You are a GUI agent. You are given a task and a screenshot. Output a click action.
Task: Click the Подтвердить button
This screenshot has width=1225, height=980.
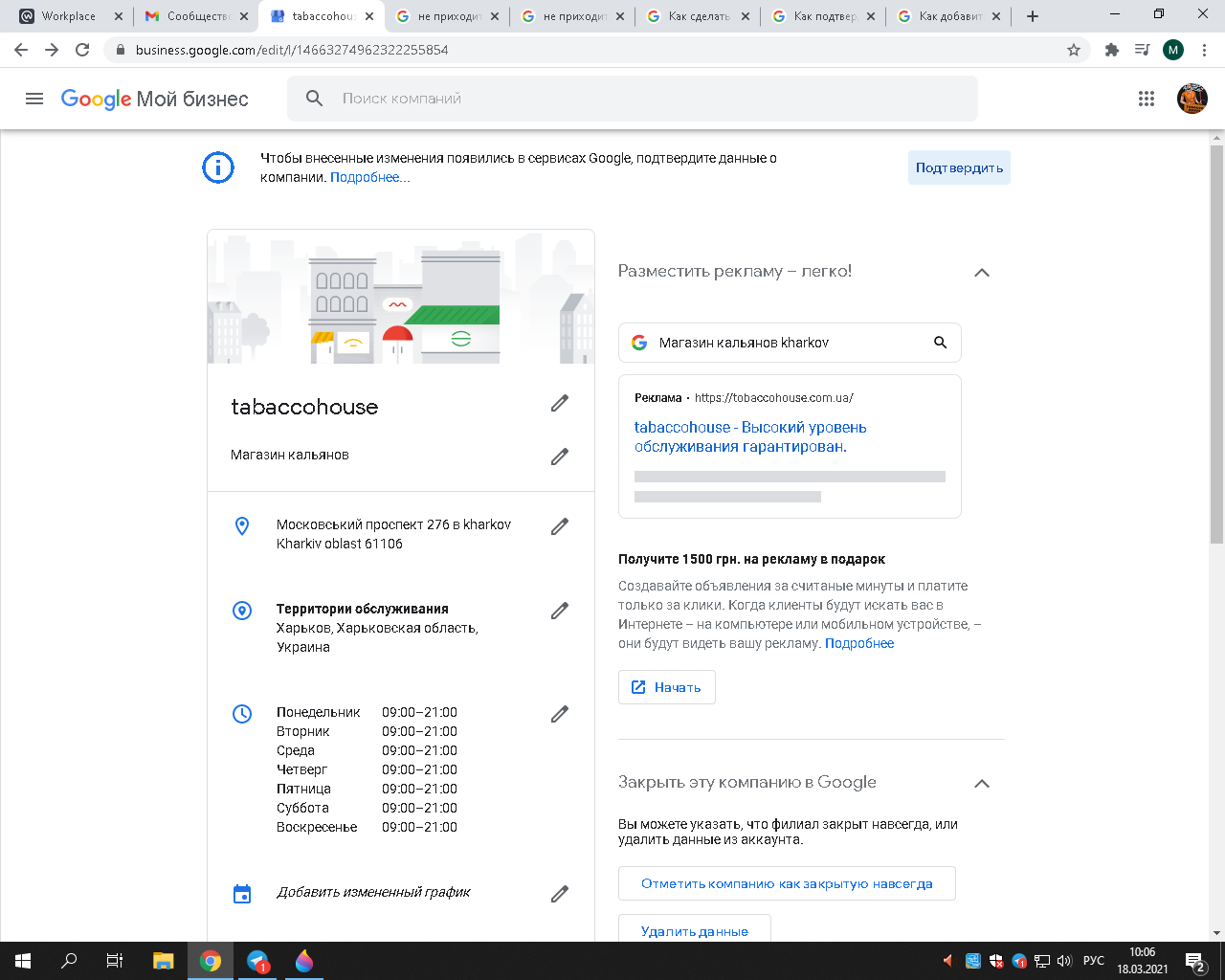[959, 167]
